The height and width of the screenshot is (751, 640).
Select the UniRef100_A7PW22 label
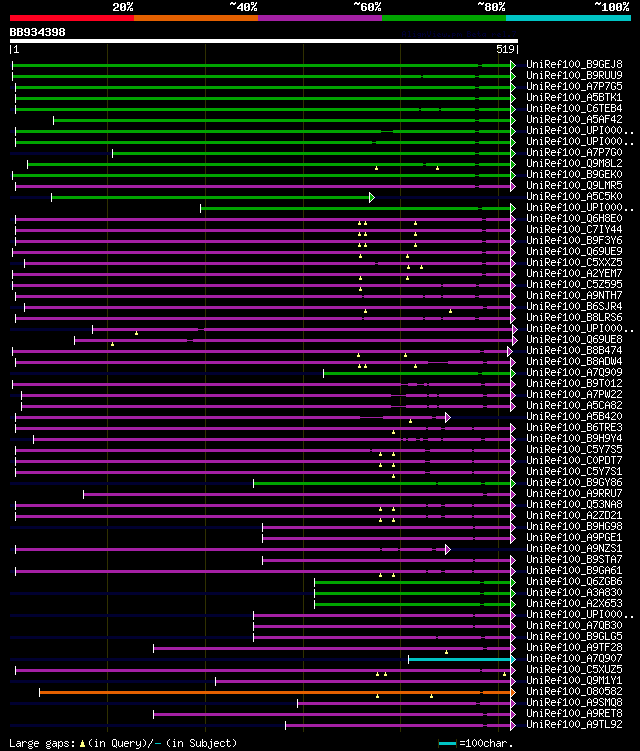[x=574, y=395]
